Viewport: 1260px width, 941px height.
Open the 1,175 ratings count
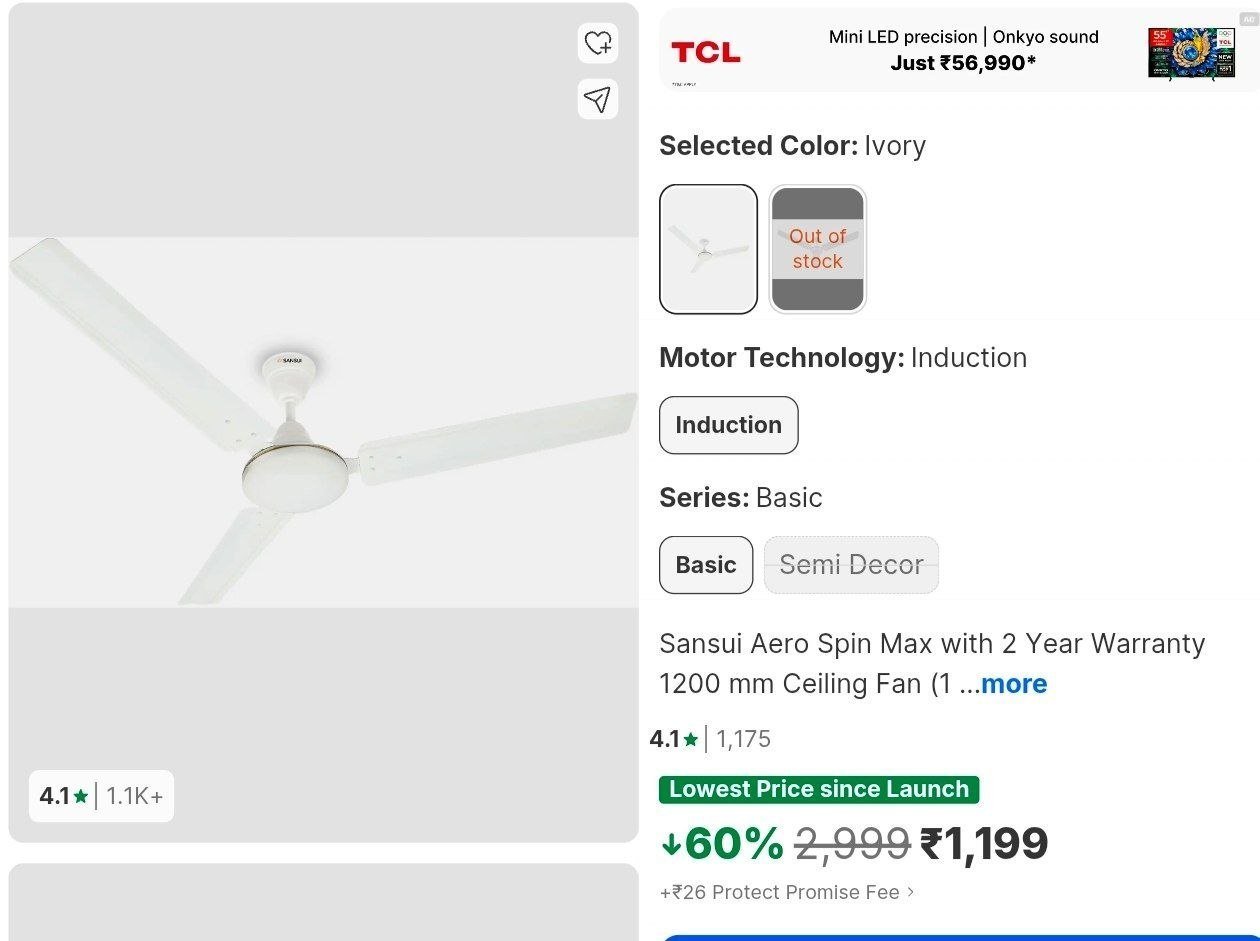[x=744, y=740]
